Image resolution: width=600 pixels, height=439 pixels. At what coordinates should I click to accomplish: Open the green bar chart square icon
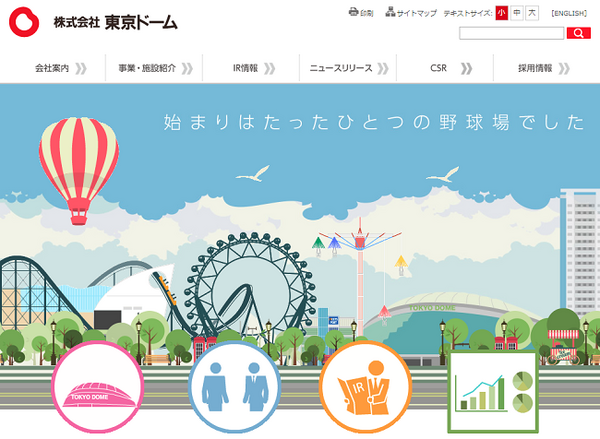pyautogui.click(x=493, y=392)
